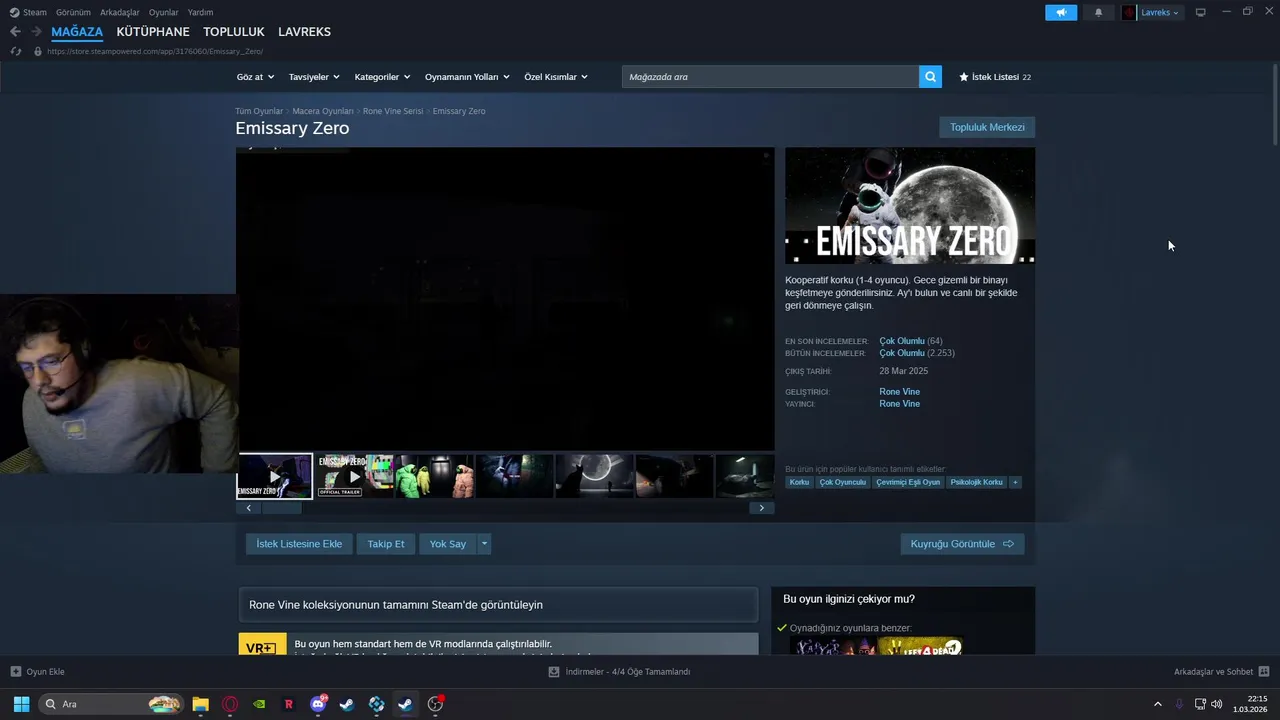This screenshot has width=1280, height=720.
Task: Open File Explorer from taskbar
Action: point(200,704)
